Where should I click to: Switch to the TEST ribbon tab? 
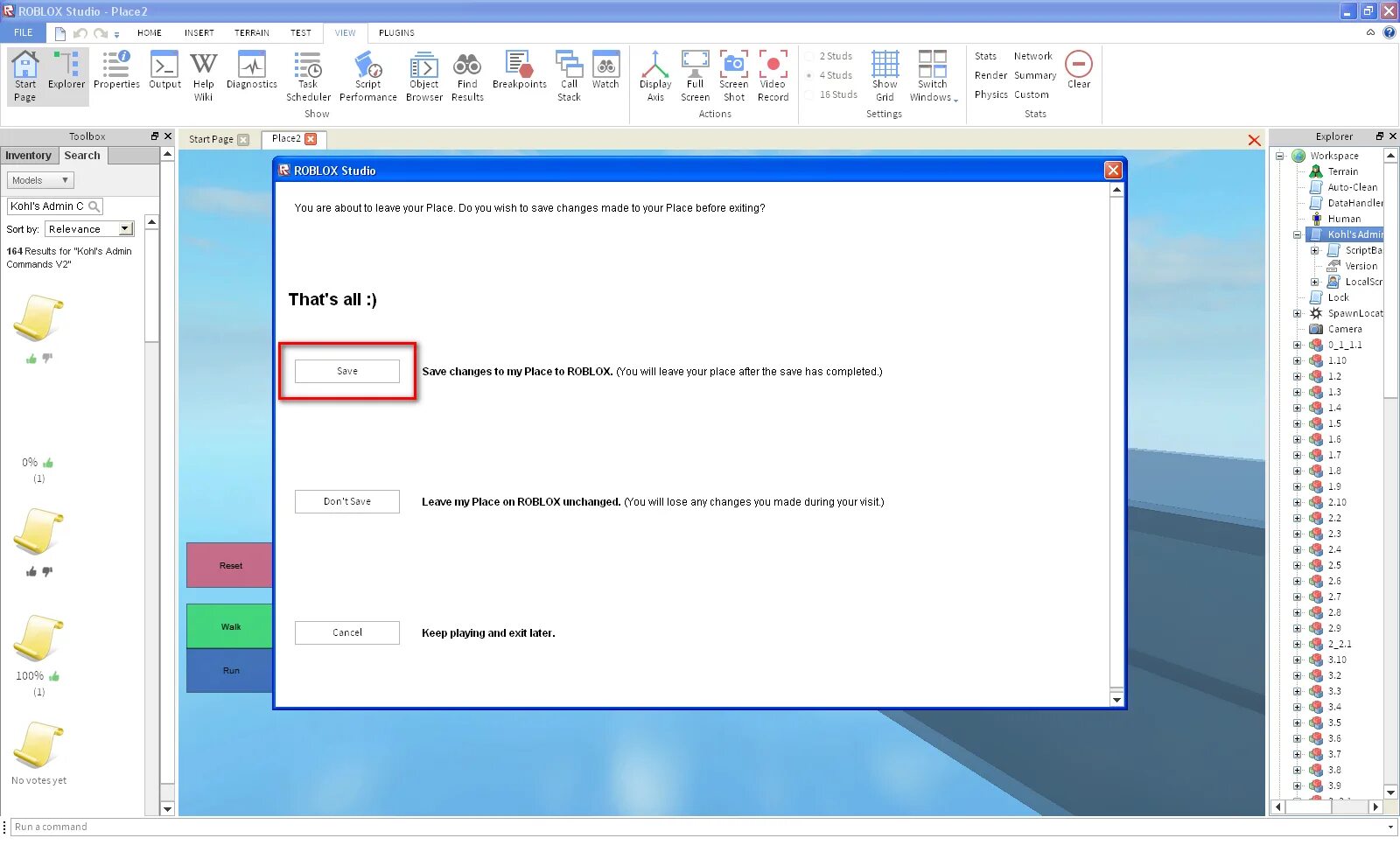pyautogui.click(x=301, y=32)
